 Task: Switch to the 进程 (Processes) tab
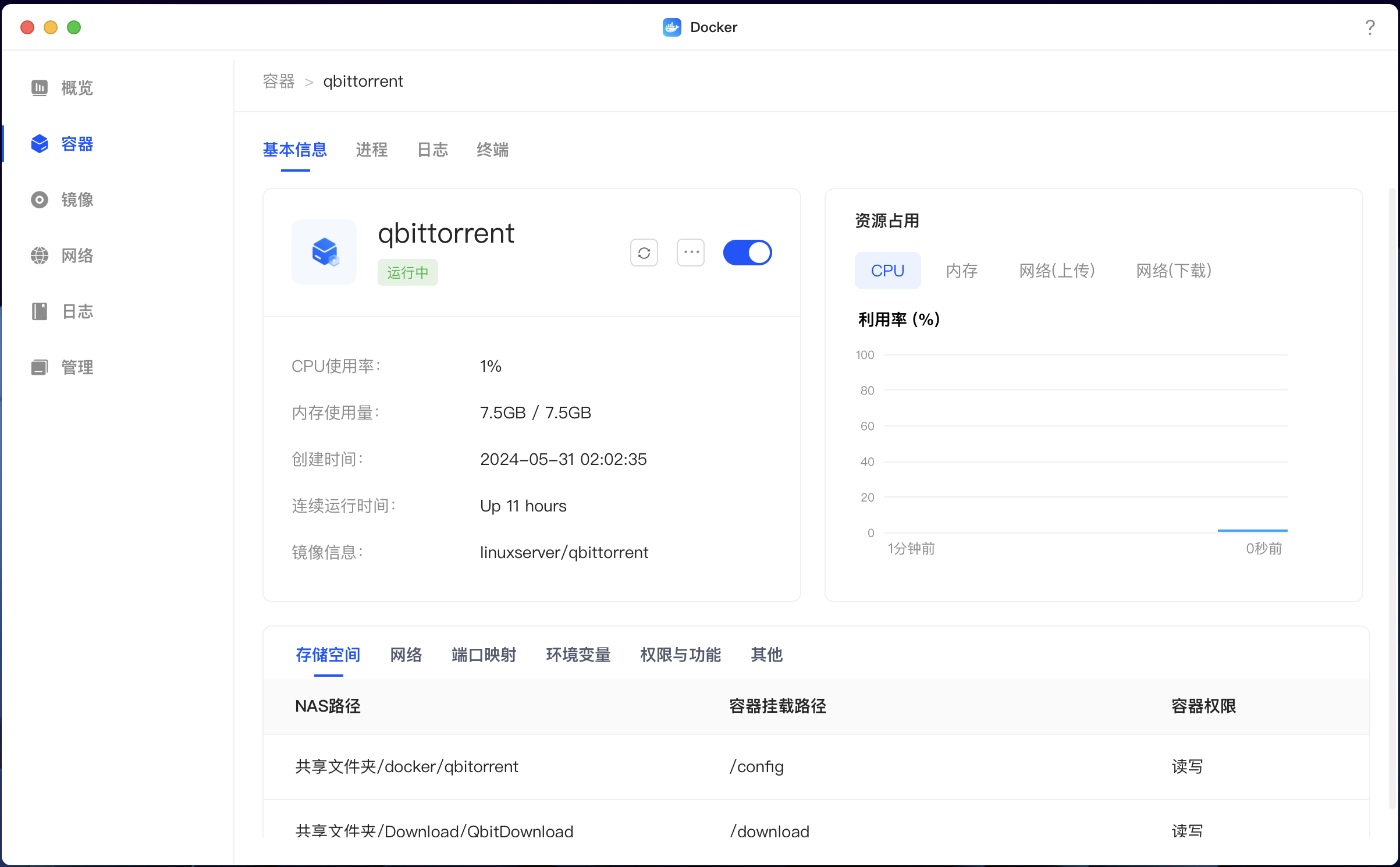coord(371,150)
